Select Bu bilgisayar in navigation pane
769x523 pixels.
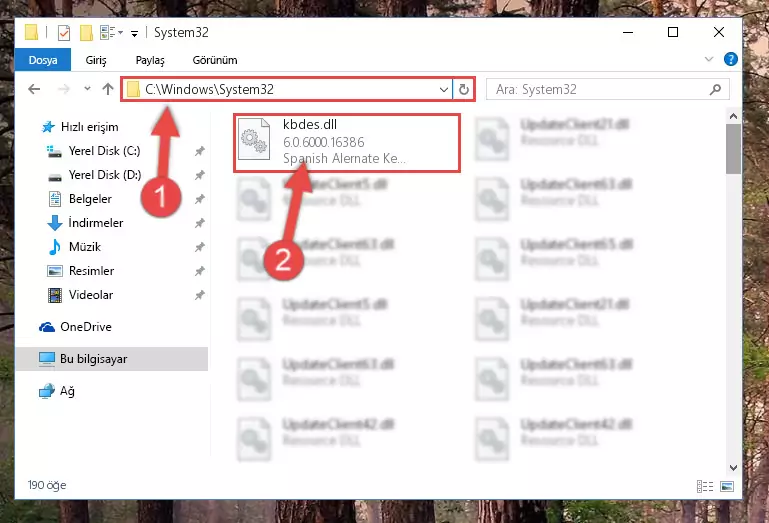pos(112,359)
